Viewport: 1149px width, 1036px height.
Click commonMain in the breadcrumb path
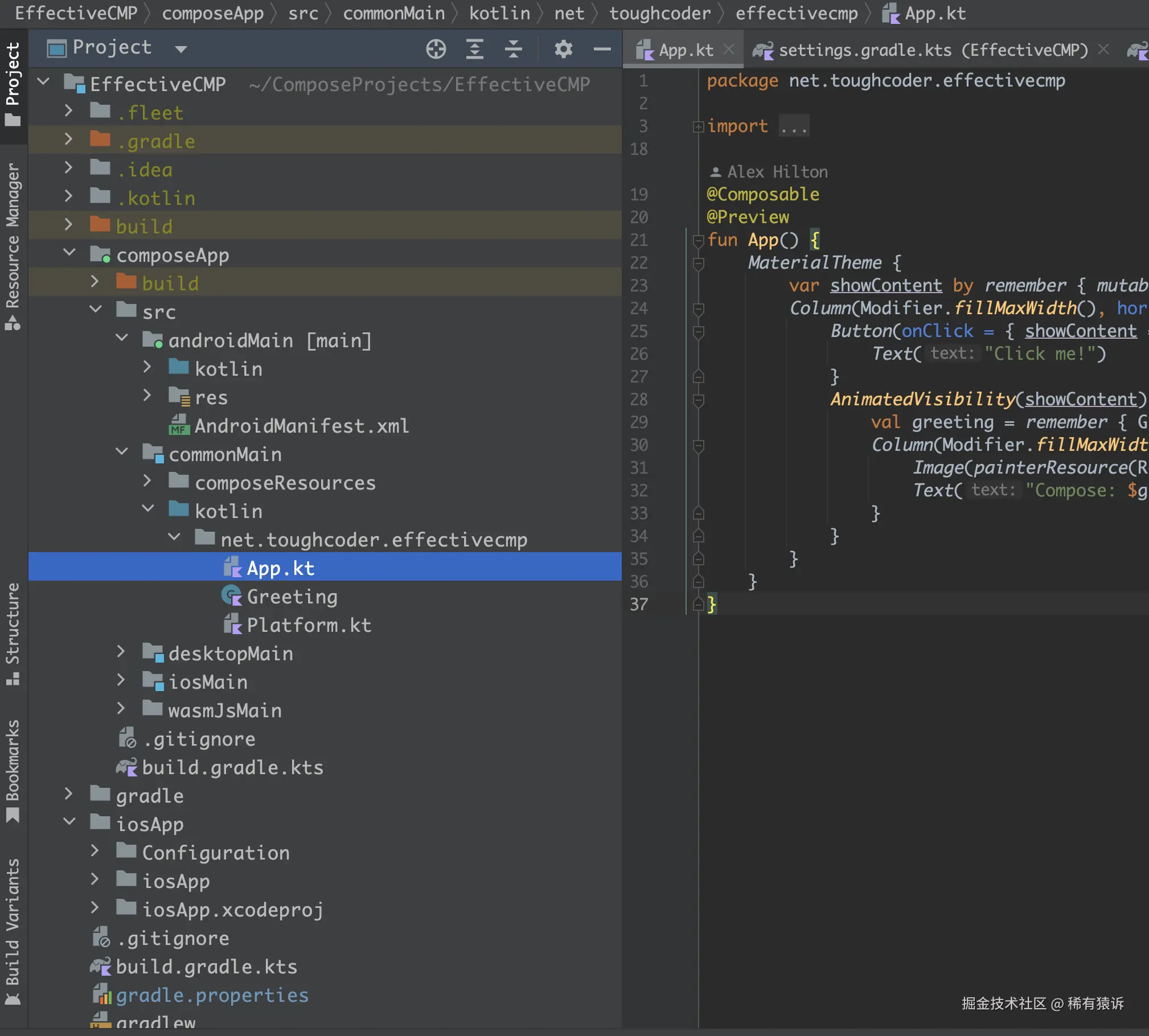(393, 13)
